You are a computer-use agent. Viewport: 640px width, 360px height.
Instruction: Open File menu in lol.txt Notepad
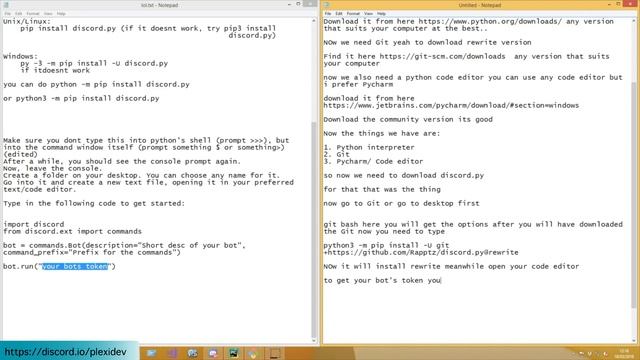point(7,13)
